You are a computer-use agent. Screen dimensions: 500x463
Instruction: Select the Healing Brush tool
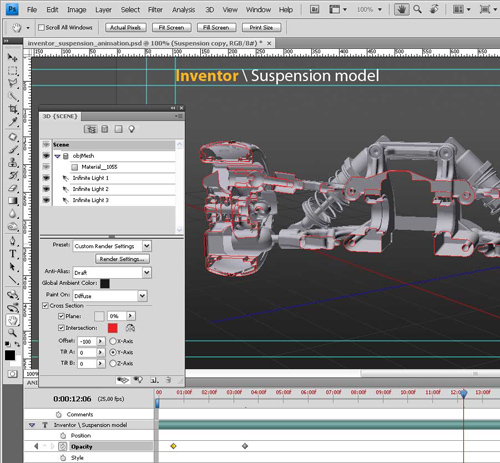pyautogui.click(x=13, y=137)
